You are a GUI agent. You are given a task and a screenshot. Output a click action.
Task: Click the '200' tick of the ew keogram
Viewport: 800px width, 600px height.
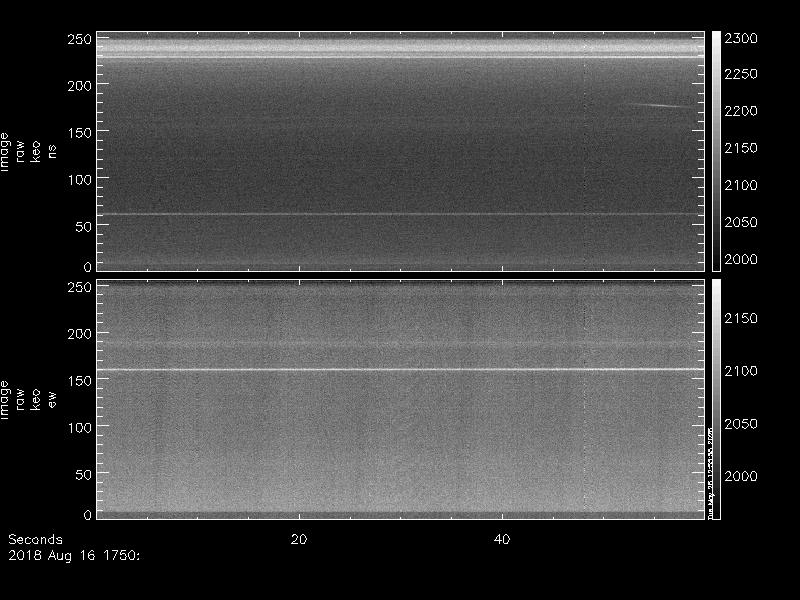point(80,334)
